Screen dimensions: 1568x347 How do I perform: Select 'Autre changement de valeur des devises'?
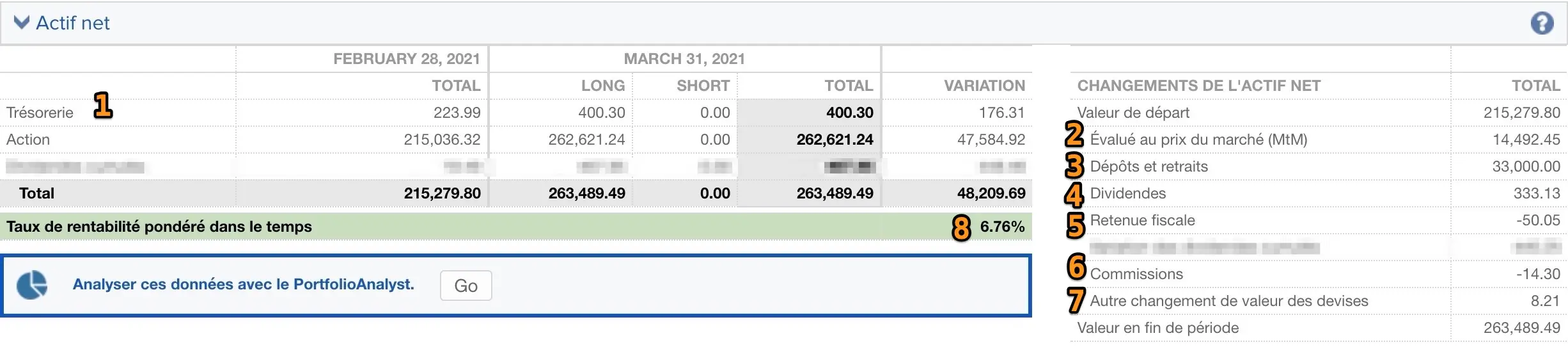coord(1228,301)
